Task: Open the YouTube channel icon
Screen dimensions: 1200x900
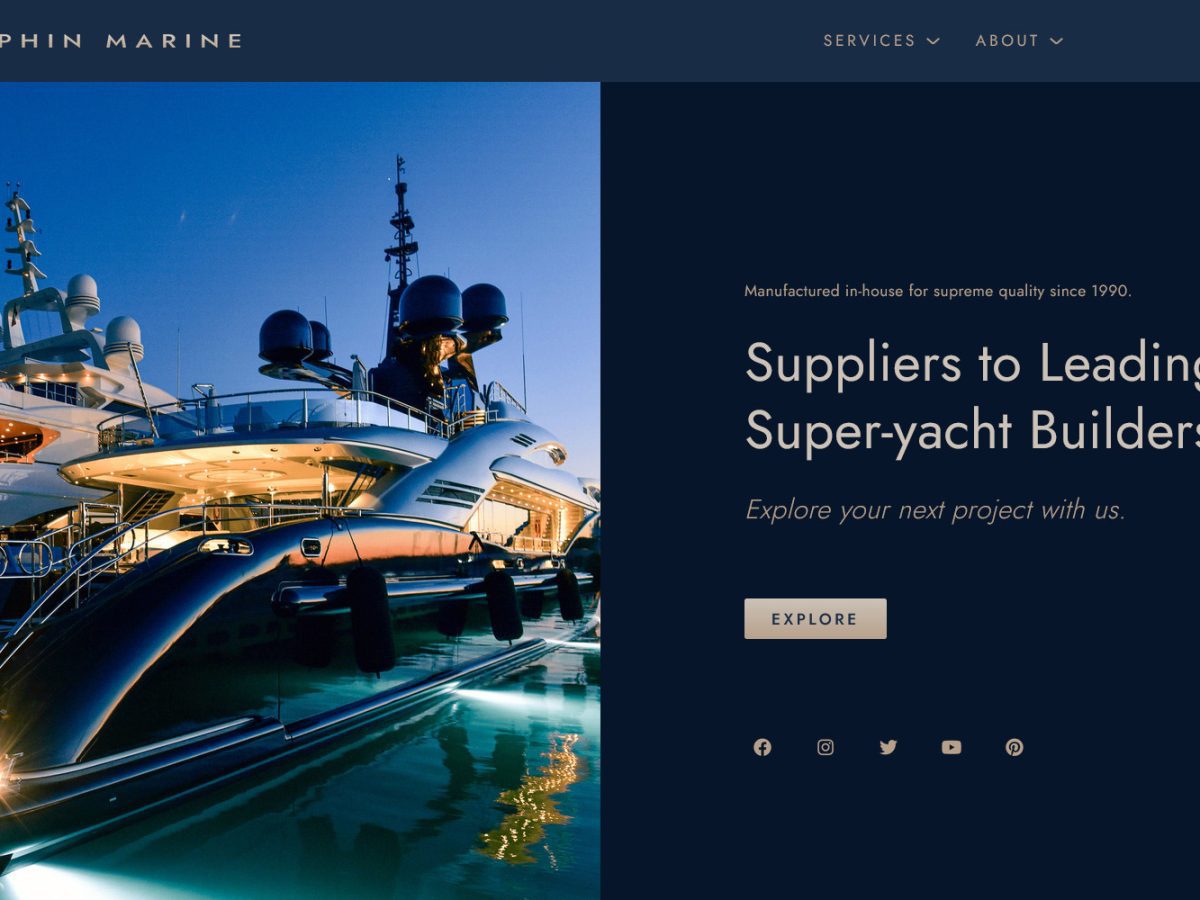Action: (951, 747)
